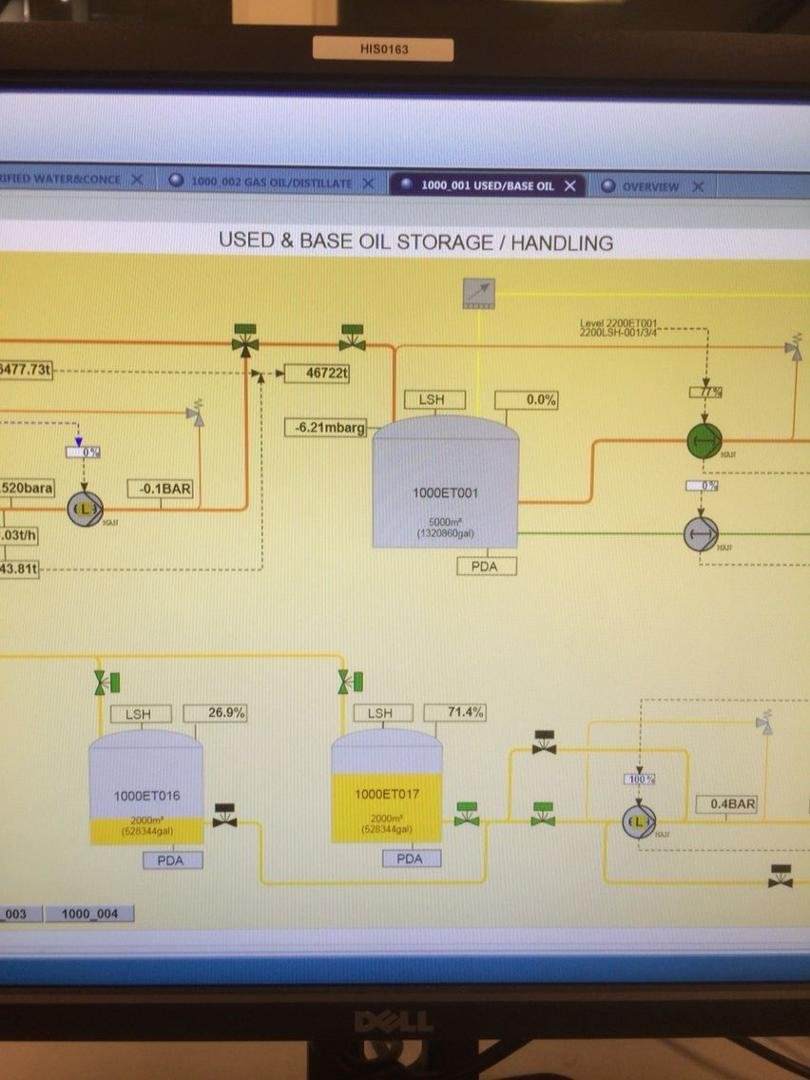Click the black valve above the green outlet valves

click(x=544, y=742)
